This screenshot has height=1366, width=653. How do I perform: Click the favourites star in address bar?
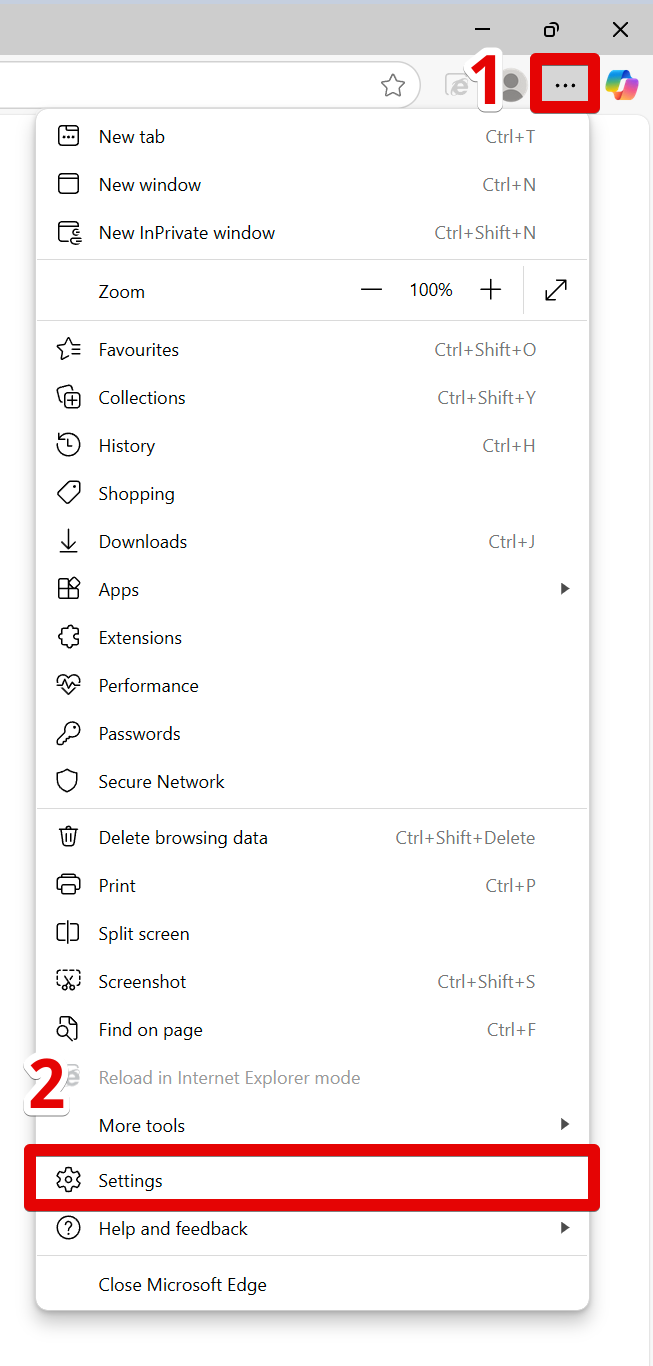[393, 86]
